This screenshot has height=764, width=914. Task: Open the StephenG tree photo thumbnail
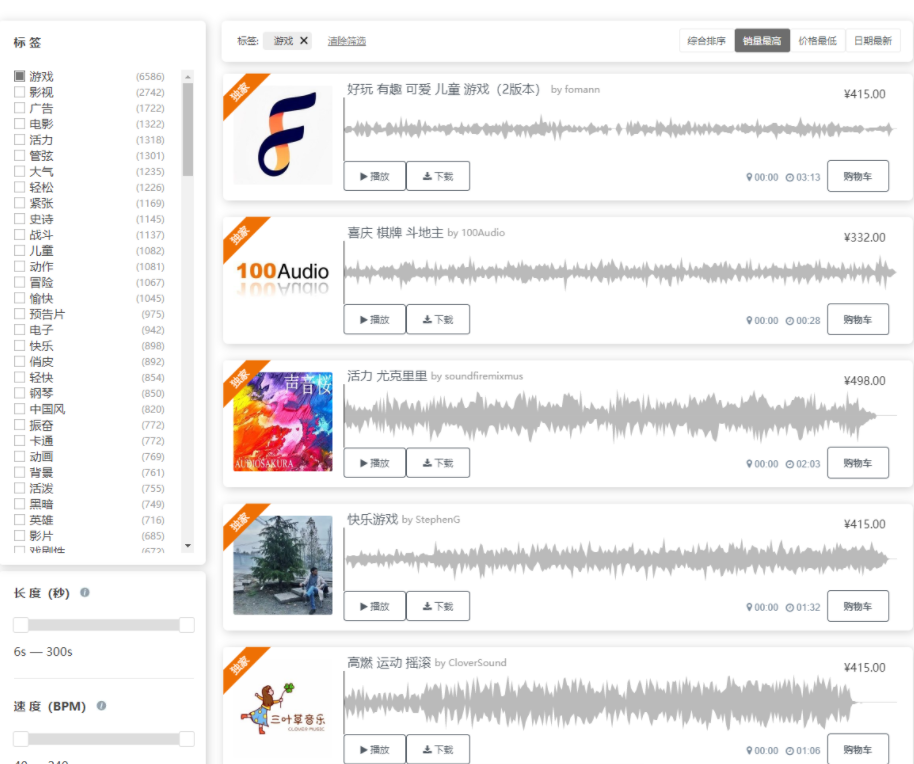pos(283,565)
